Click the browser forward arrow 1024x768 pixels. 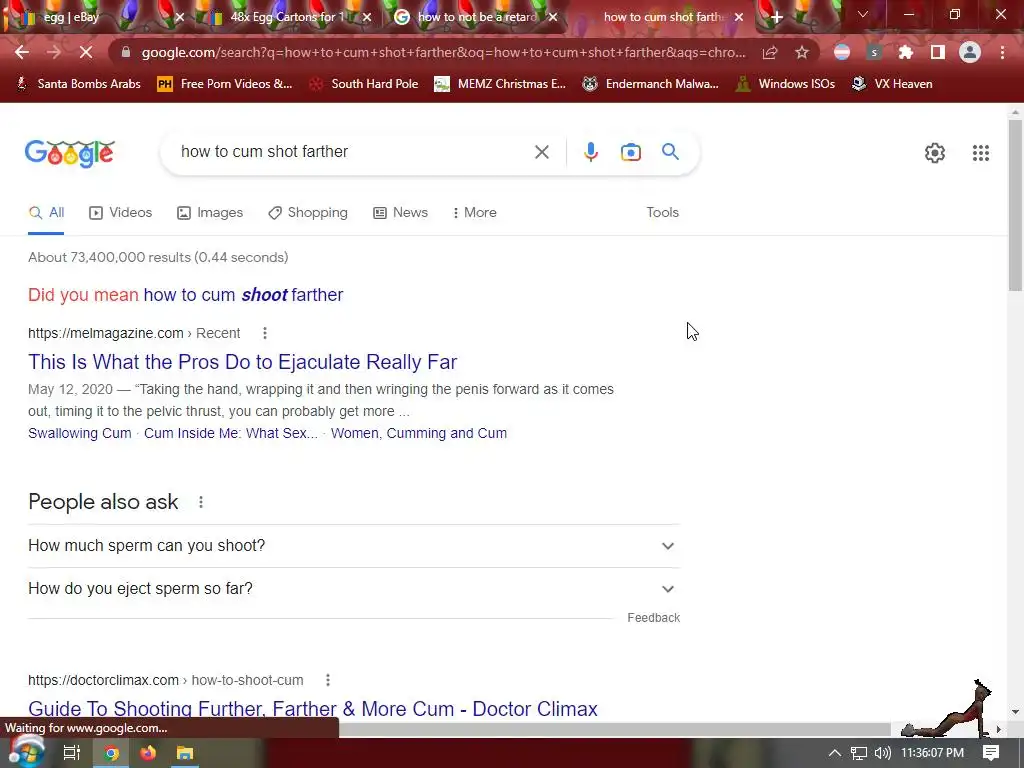[x=54, y=52]
